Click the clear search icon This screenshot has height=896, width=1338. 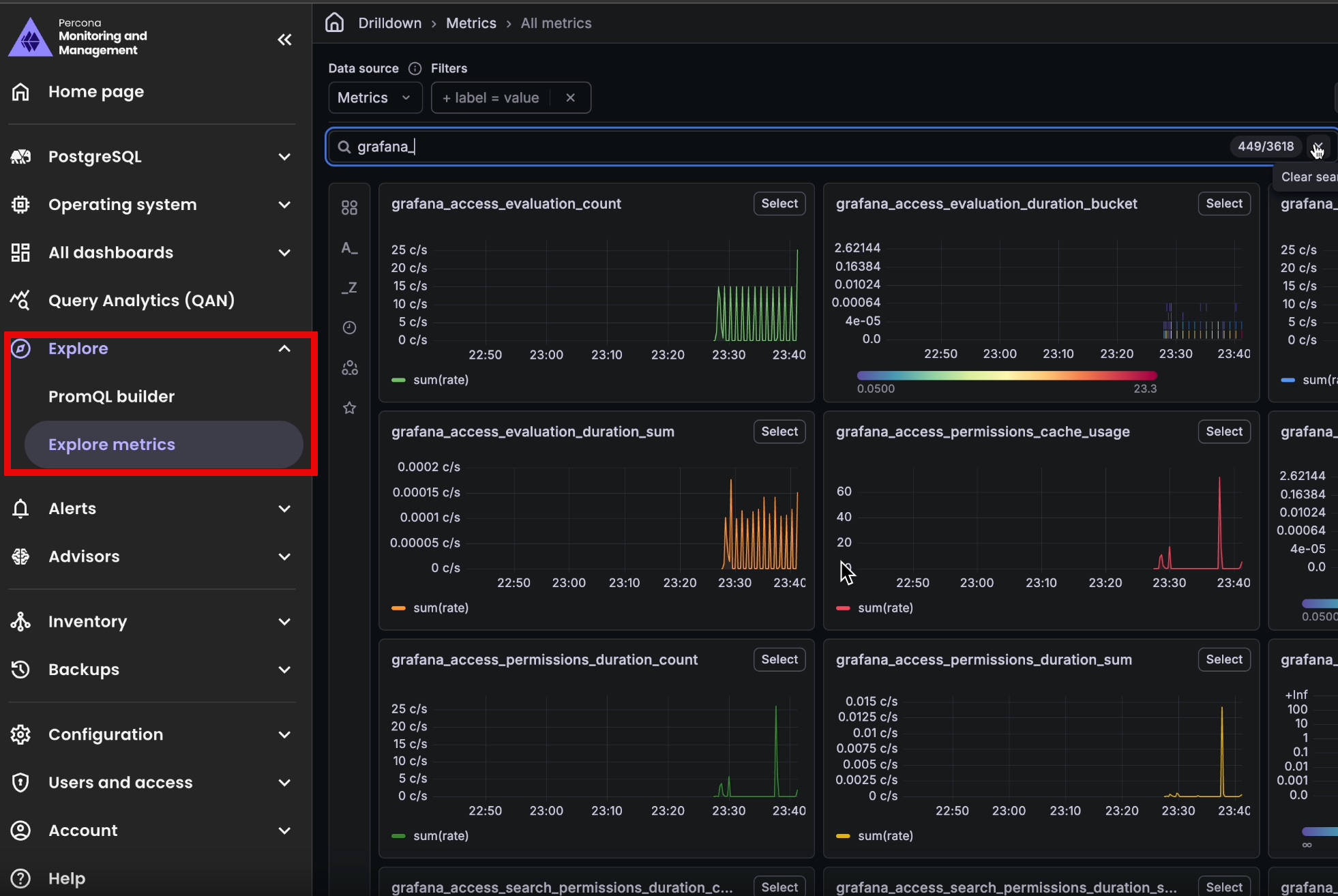(x=1318, y=147)
